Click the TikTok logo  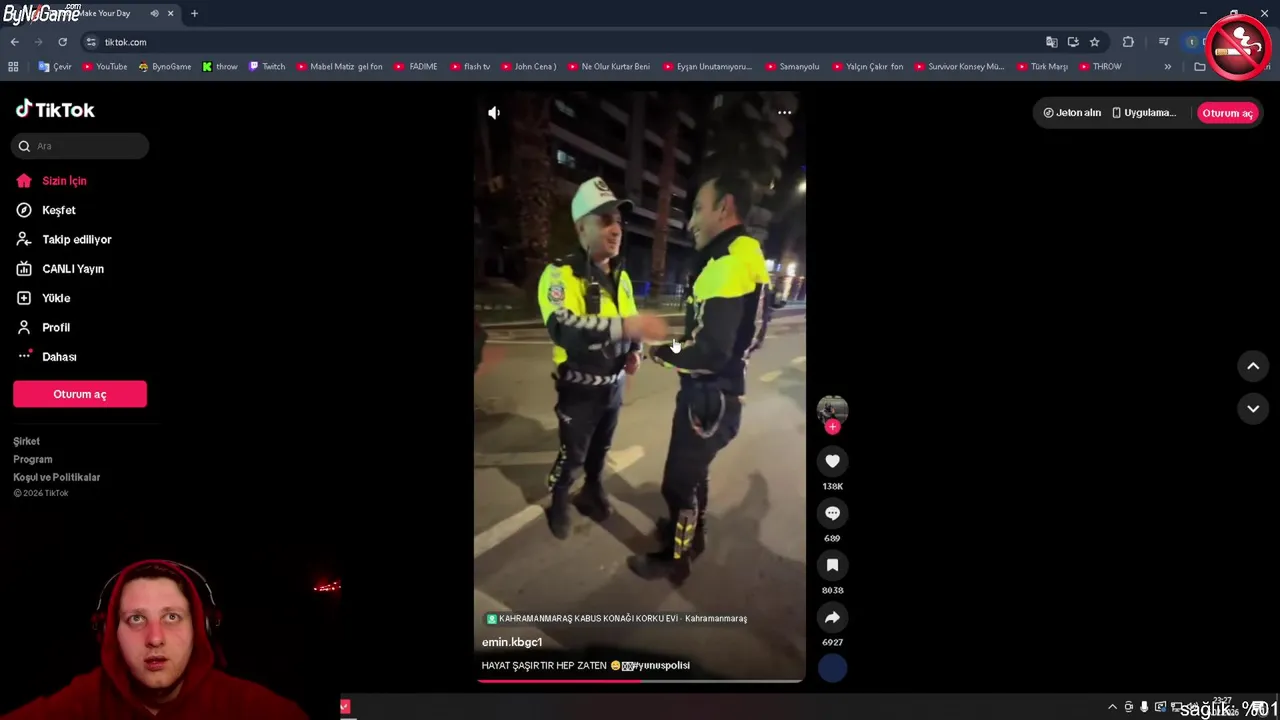pos(55,110)
